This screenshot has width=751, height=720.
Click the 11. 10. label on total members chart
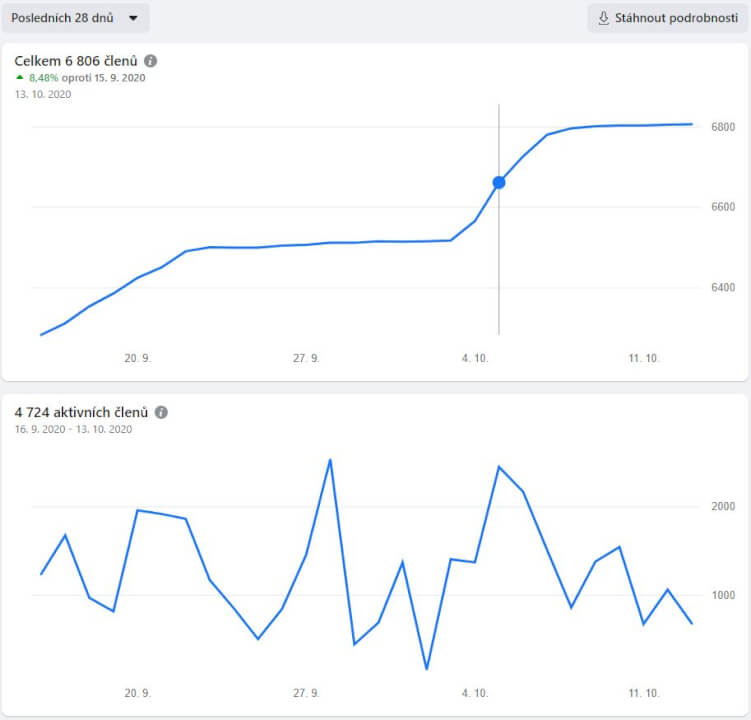click(x=644, y=357)
